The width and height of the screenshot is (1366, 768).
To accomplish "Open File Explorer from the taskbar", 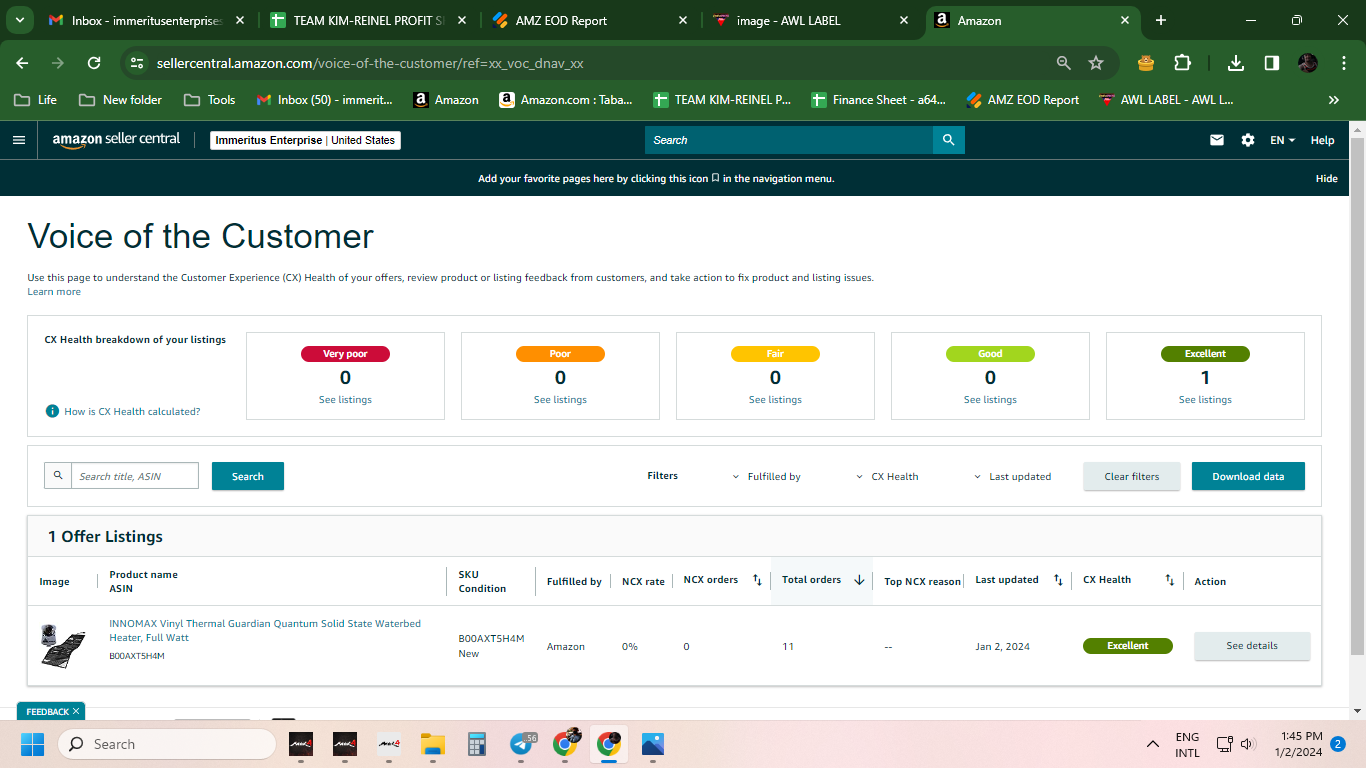I will pos(433,744).
